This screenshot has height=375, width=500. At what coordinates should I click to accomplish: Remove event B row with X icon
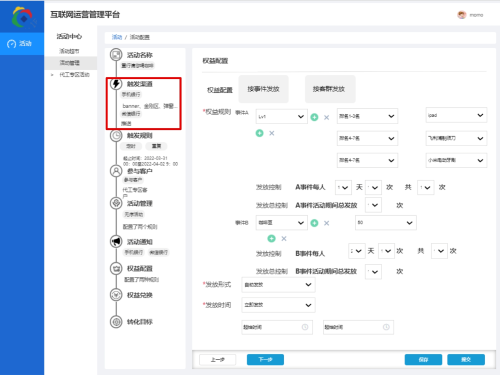click(326, 223)
